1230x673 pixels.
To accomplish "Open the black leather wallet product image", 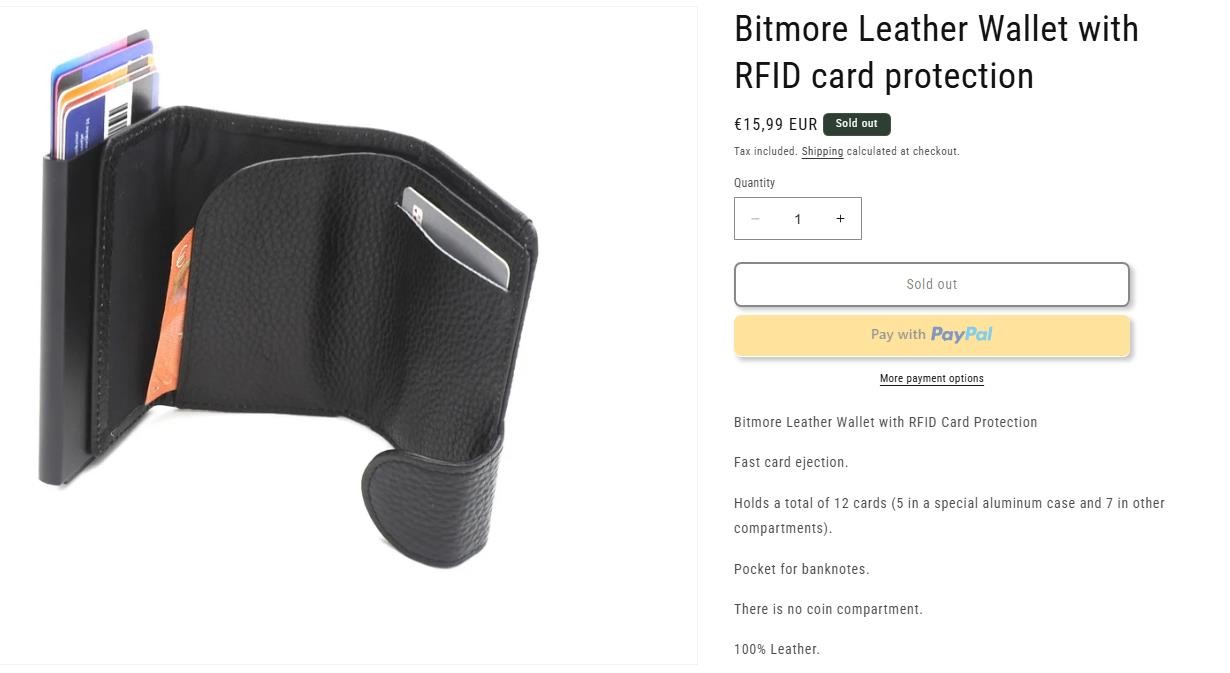I will (x=348, y=335).
